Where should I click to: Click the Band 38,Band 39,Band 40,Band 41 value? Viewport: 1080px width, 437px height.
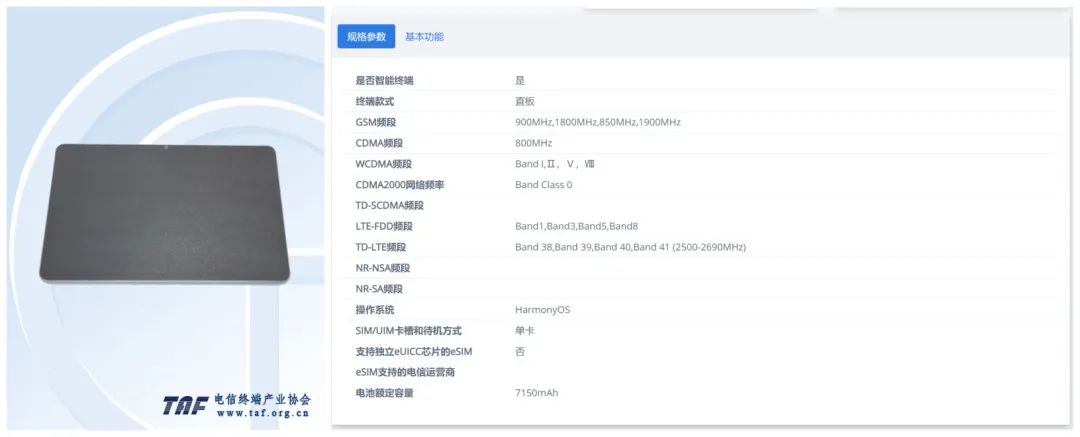coord(630,247)
